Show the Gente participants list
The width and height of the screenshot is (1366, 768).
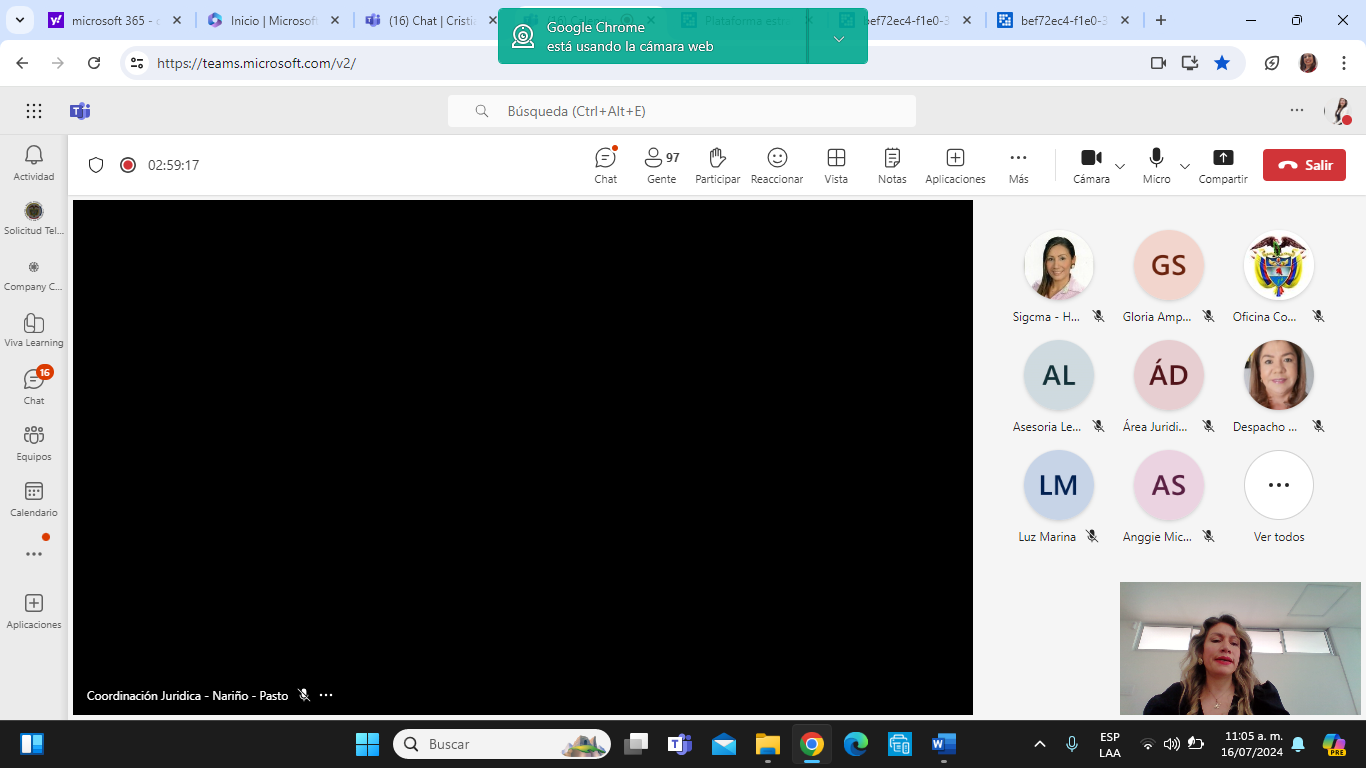[x=662, y=166]
